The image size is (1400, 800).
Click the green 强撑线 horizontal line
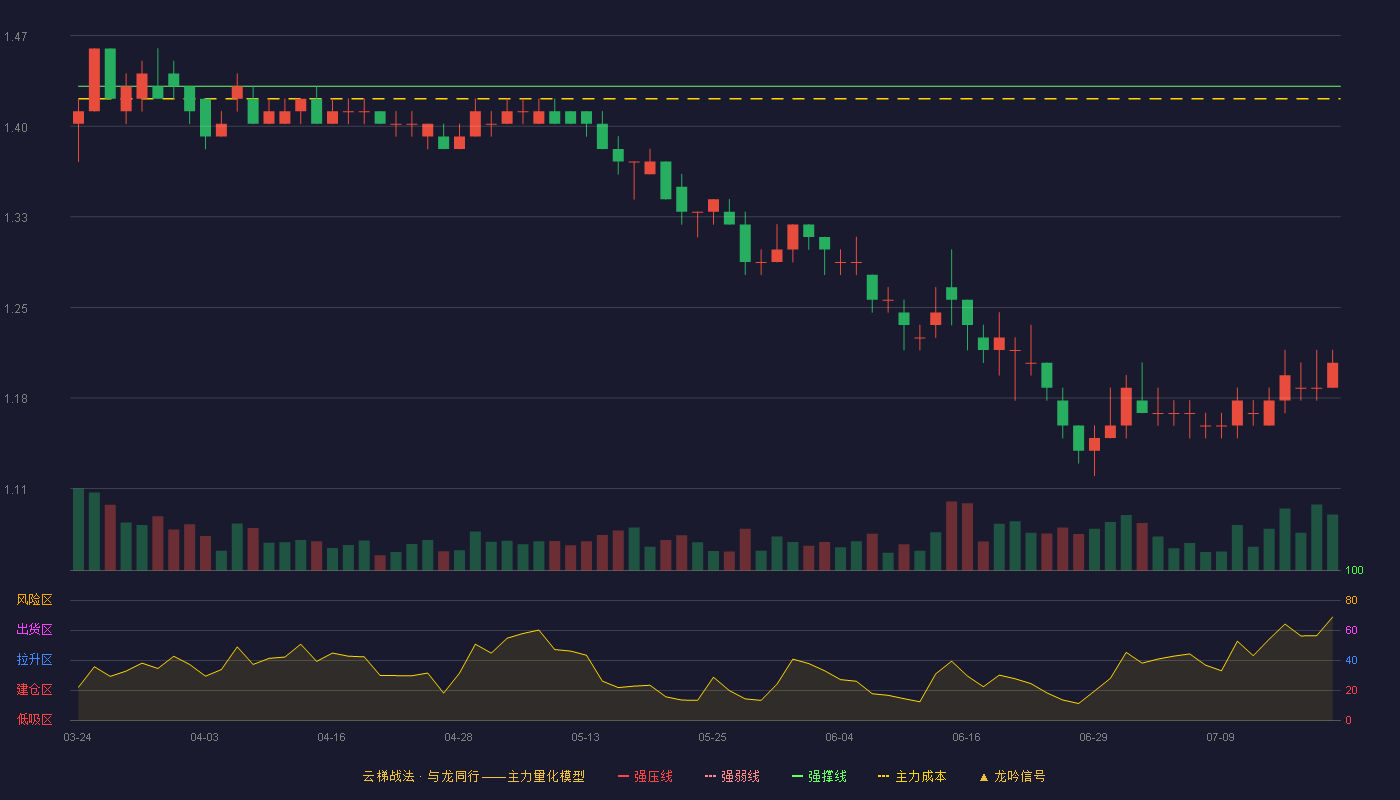709,86
